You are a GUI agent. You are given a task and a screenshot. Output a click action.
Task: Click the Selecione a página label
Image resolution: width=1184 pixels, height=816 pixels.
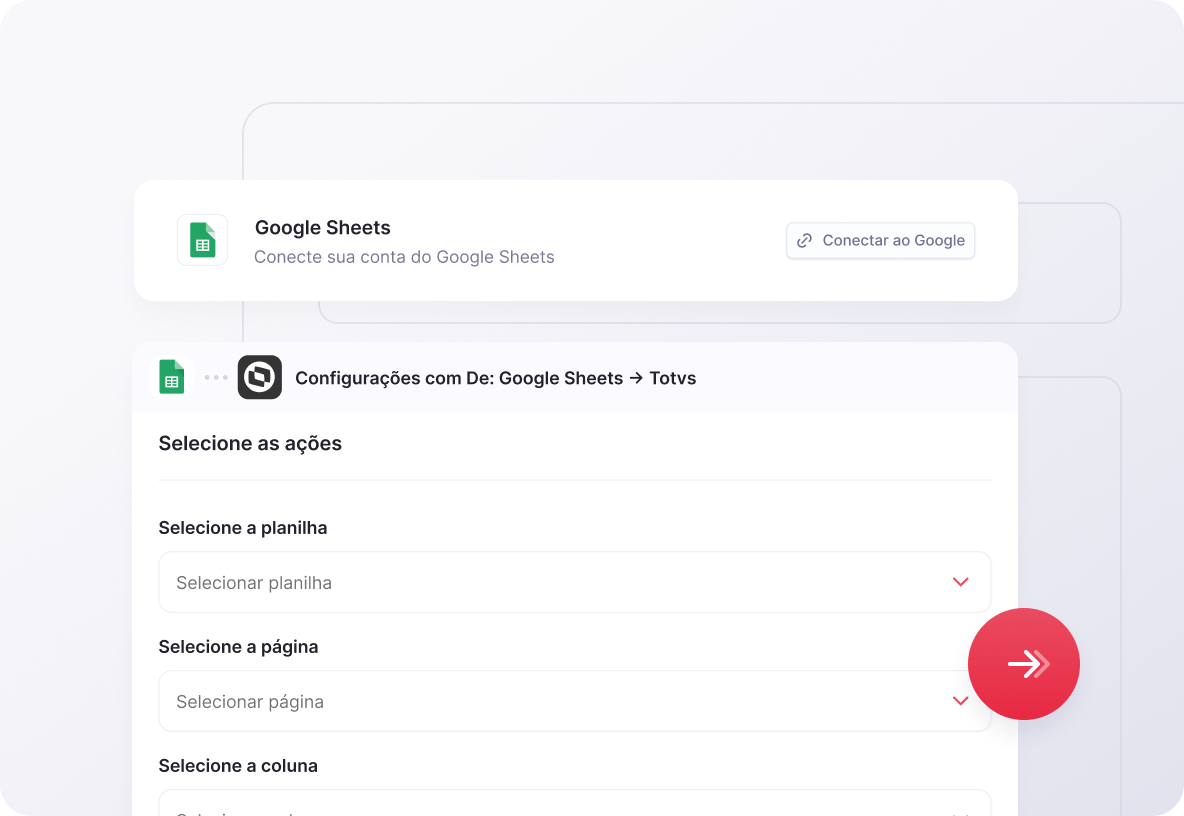click(238, 647)
